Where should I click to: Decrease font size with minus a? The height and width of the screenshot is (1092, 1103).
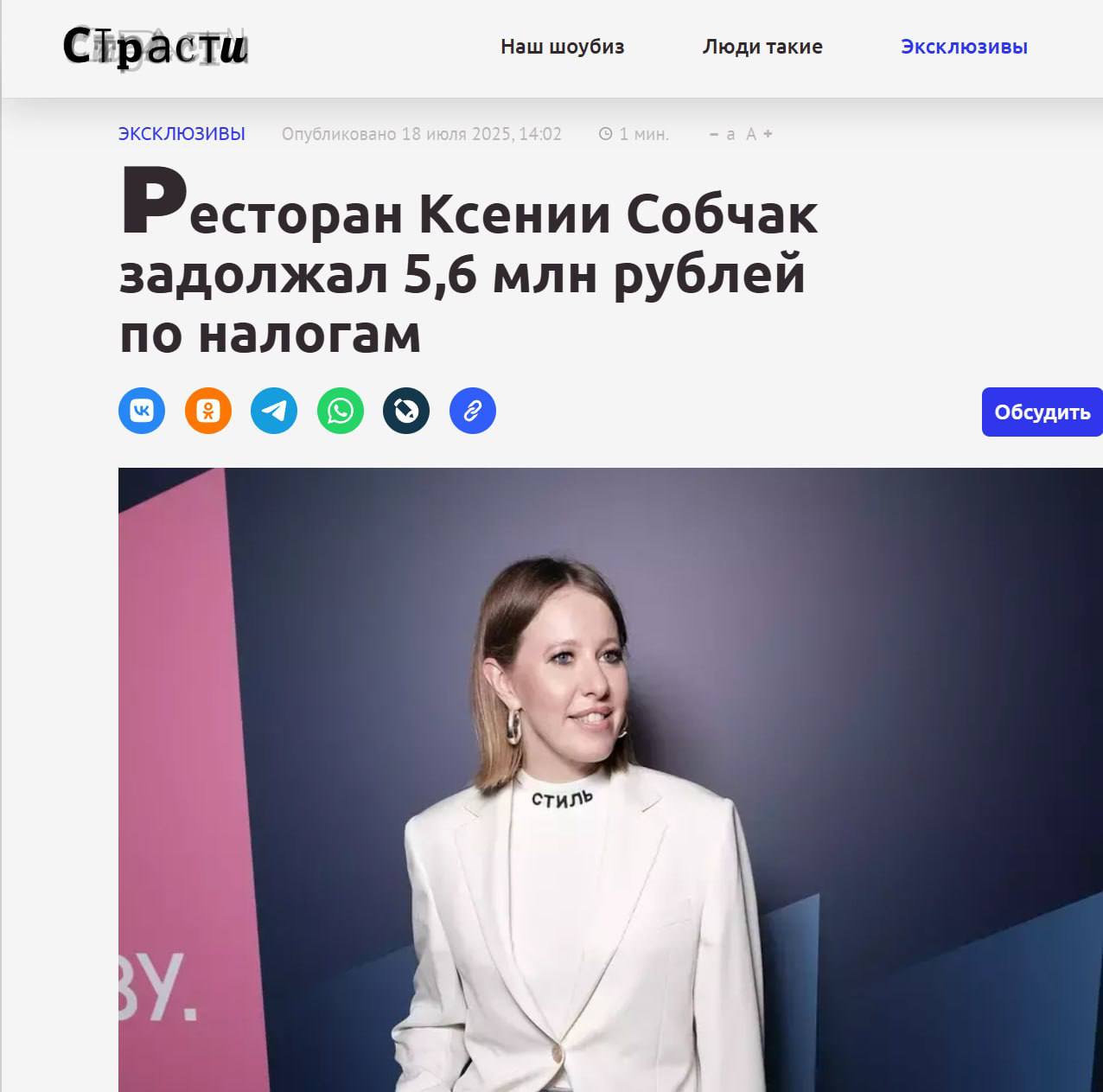pos(723,134)
